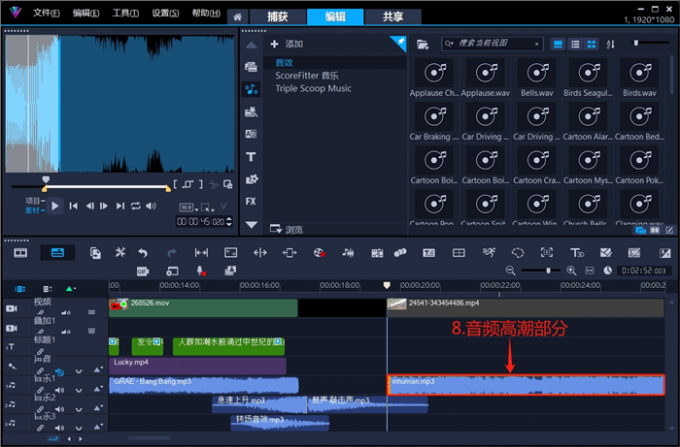Open the 工具 menu
The image size is (680, 447).
(125, 13)
